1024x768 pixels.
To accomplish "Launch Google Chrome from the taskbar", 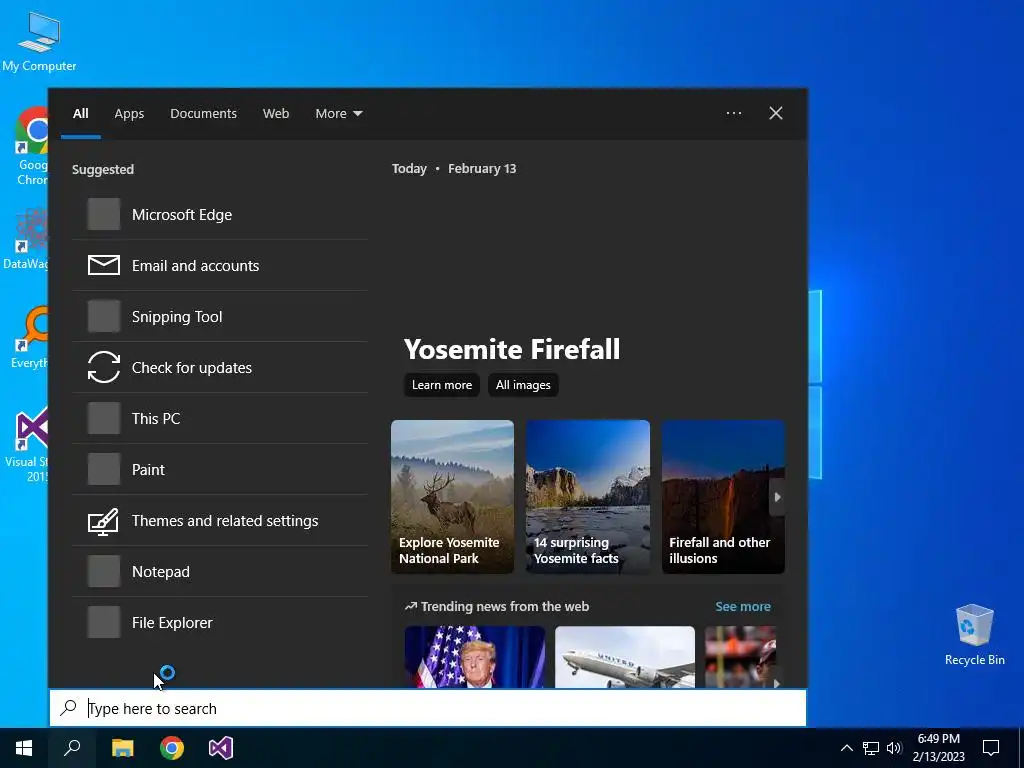I will pos(172,748).
